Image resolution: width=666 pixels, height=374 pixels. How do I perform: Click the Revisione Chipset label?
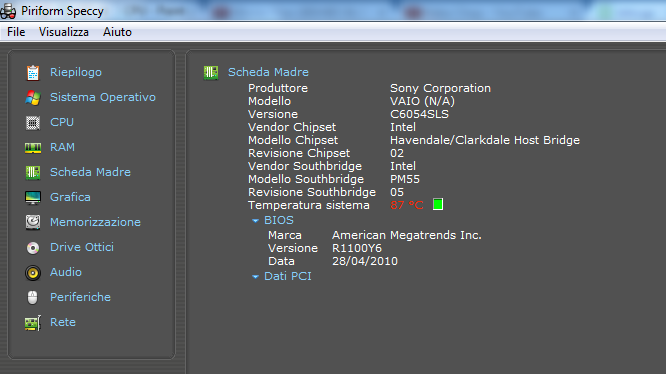299,153
